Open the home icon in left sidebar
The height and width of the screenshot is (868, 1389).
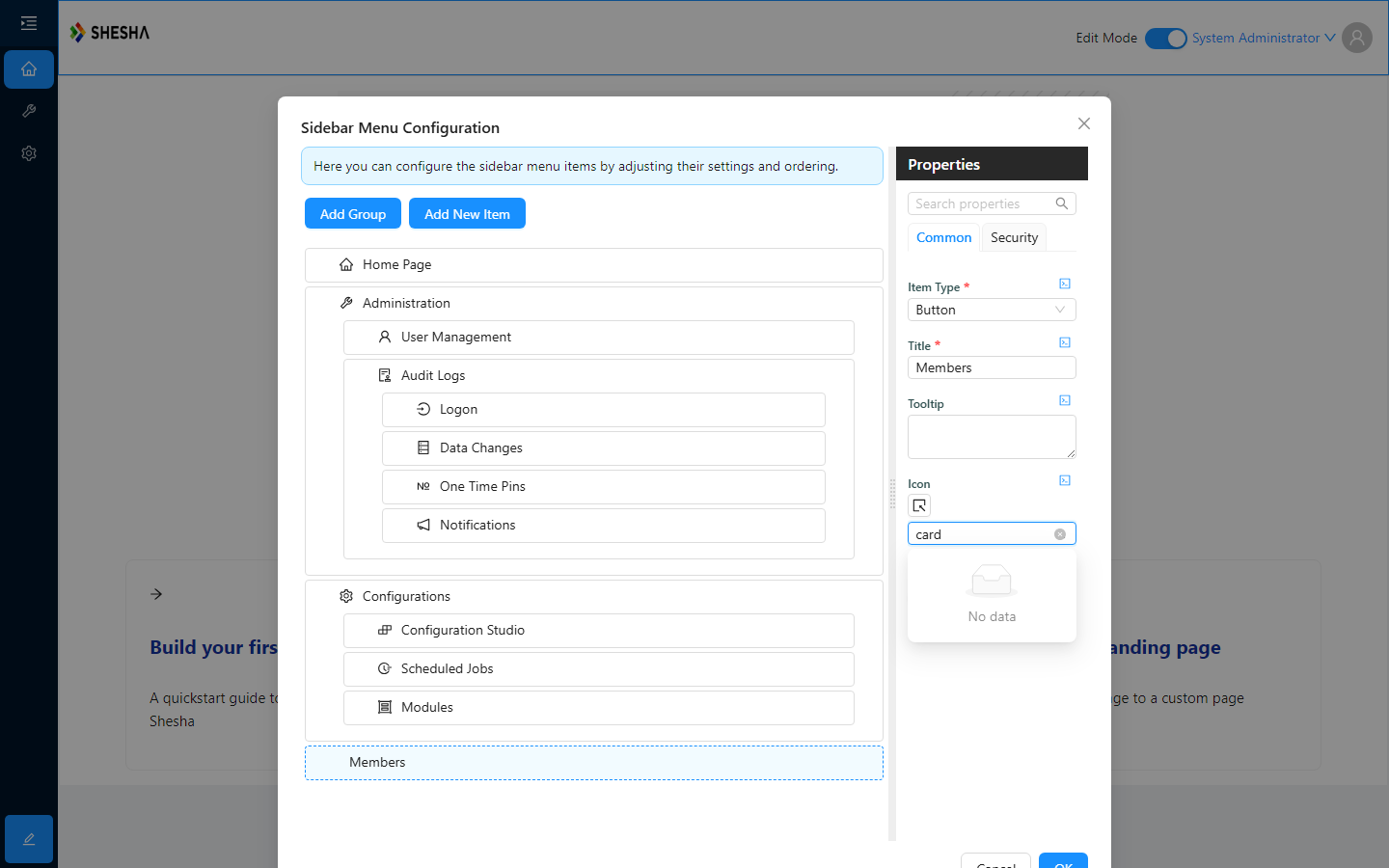point(29,69)
